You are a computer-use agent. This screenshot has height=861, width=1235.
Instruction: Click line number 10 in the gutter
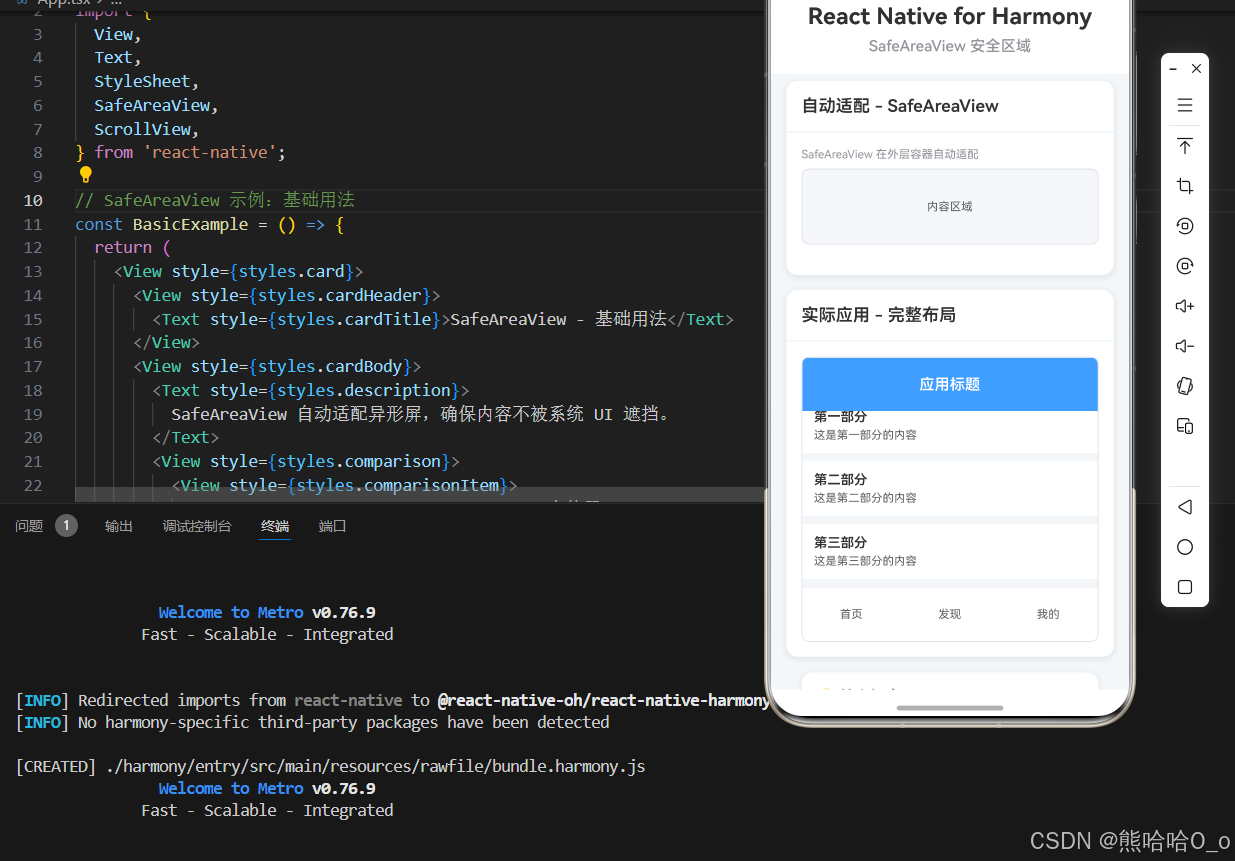click(x=33, y=200)
